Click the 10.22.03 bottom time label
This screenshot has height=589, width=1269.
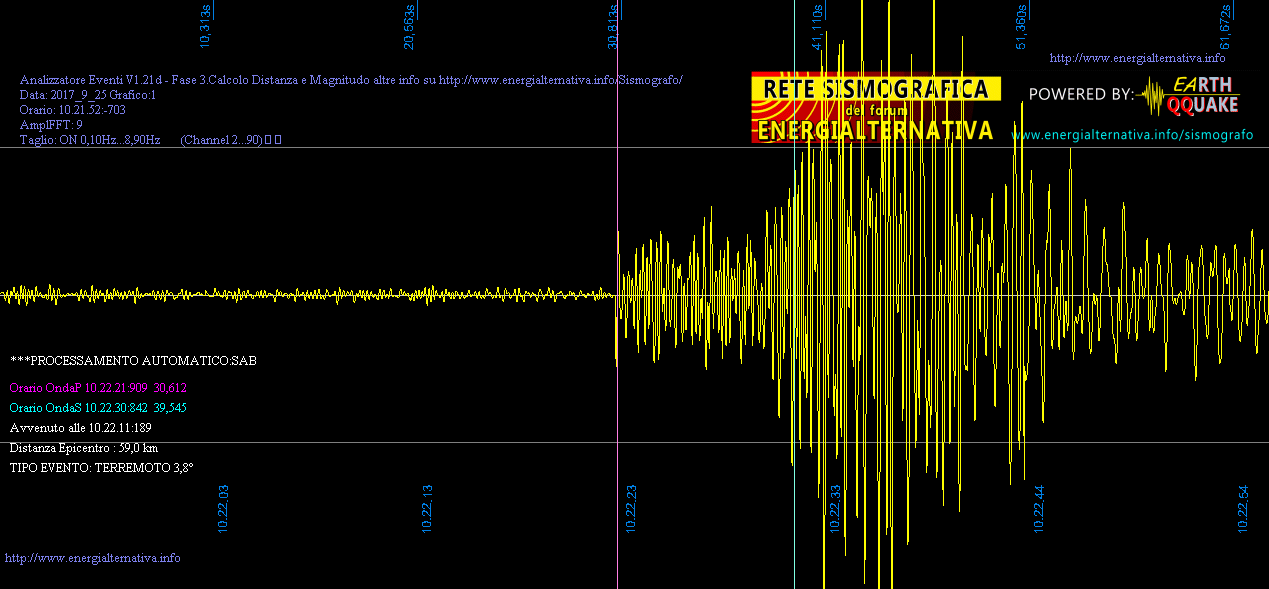pyautogui.click(x=224, y=509)
